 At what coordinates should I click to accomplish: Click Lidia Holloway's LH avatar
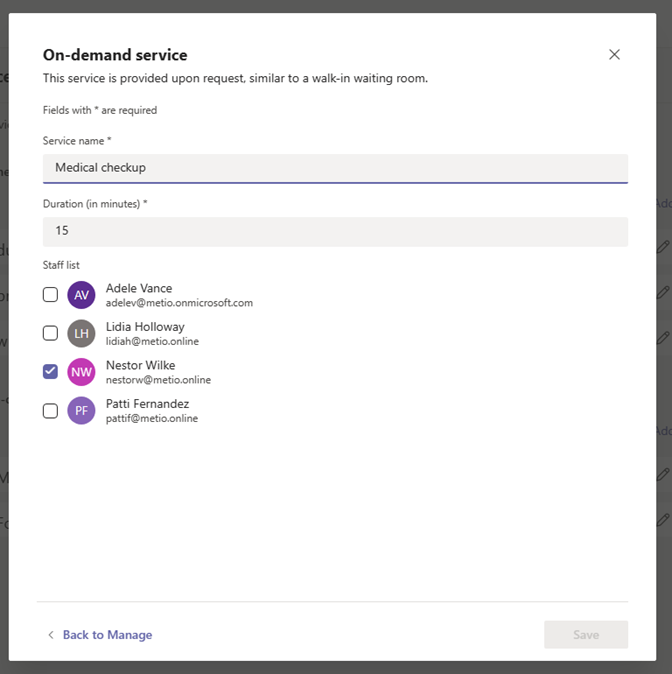pos(81,333)
